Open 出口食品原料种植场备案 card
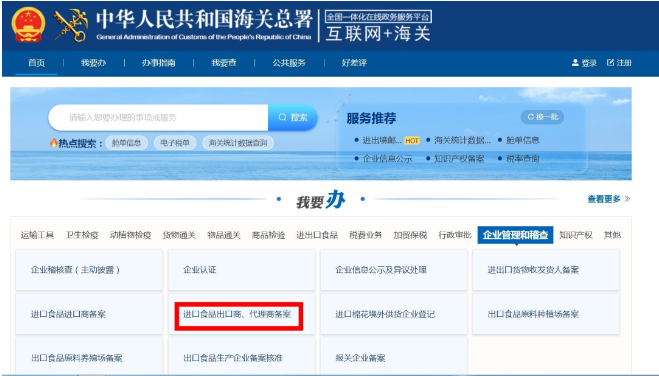The height and width of the screenshot is (376, 659). (x=546, y=314)
